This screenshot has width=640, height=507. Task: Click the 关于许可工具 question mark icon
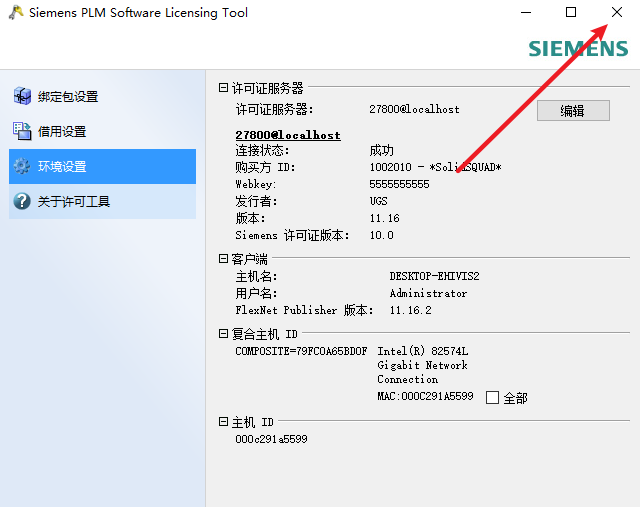22,201
